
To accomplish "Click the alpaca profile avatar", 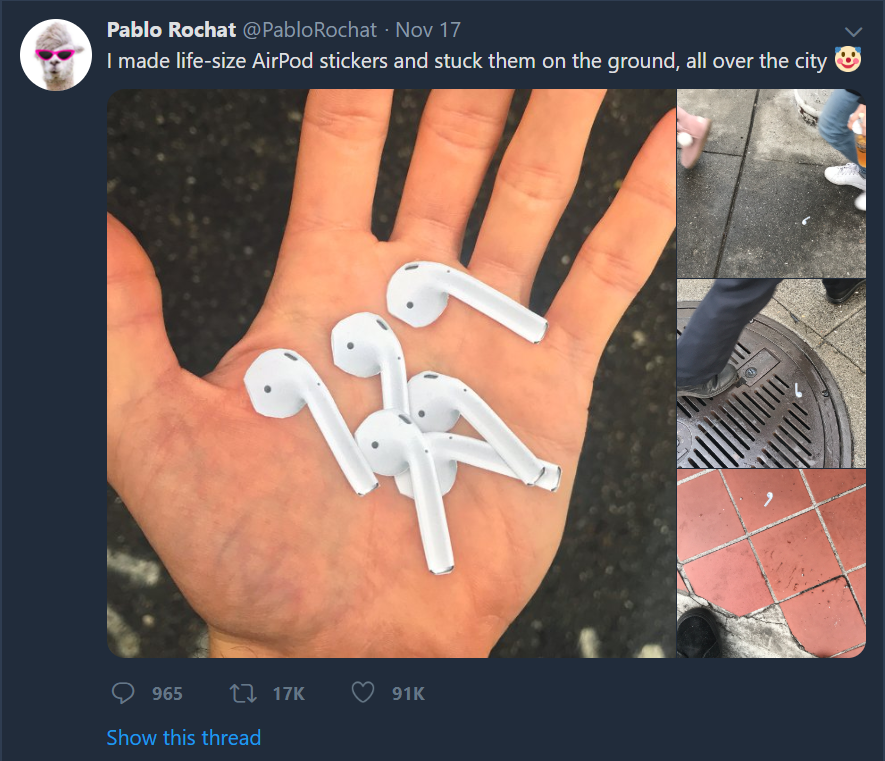I will [x=56, y=55].
